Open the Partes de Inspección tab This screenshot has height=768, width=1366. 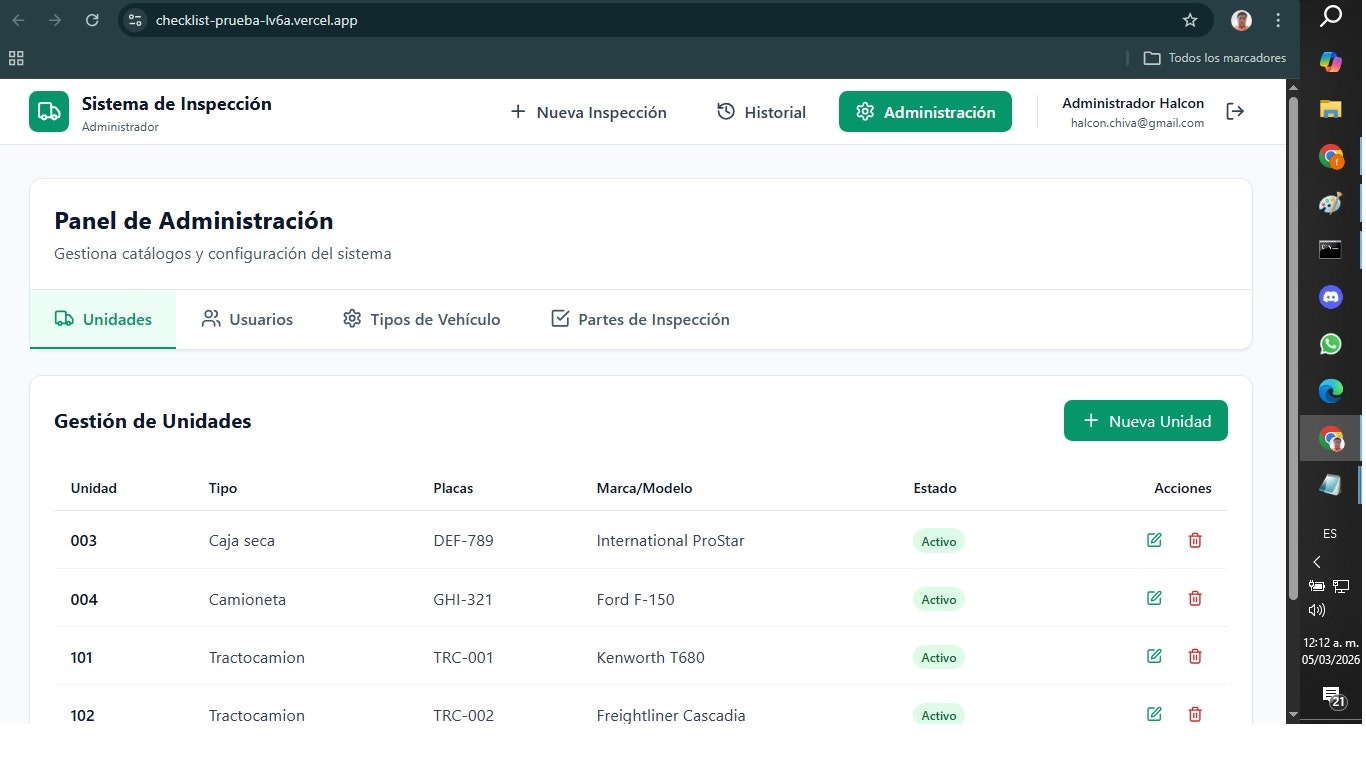tap(639, 319)
